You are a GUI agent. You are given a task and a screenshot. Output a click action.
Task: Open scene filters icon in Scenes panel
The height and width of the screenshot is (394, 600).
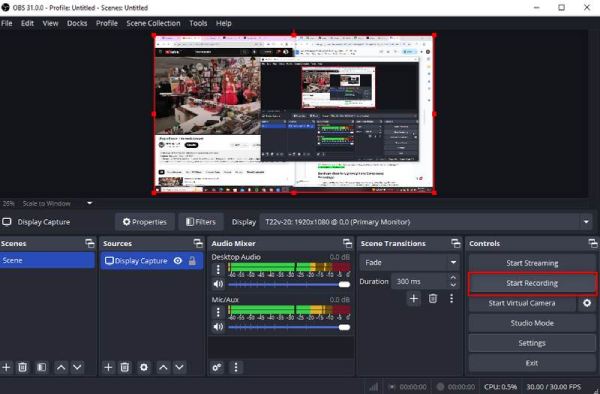point(41,367)
